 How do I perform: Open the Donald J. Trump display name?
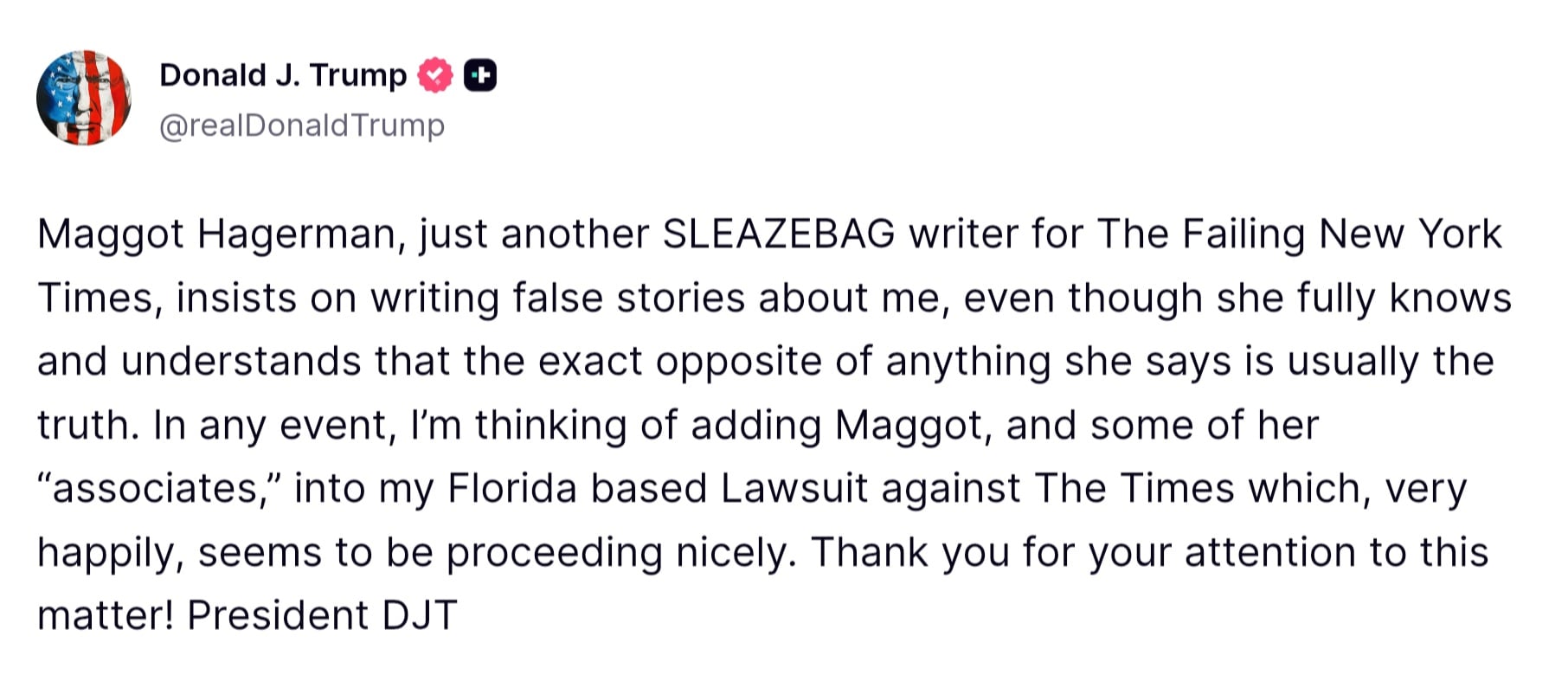point(283,76)
